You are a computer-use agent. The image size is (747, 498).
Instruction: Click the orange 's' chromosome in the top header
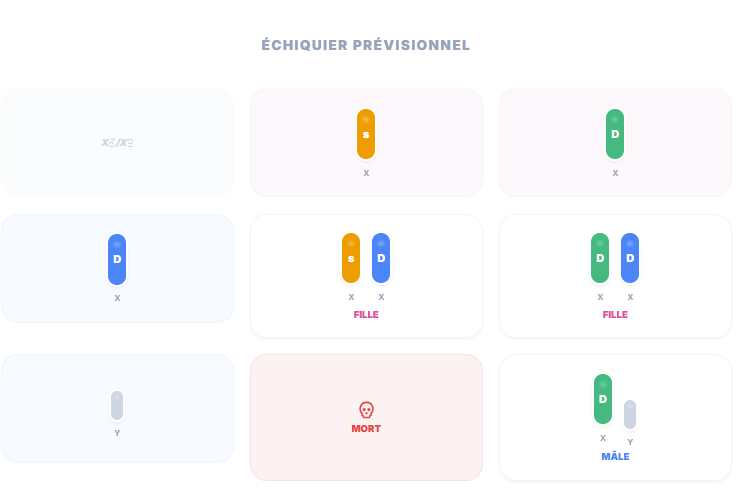click(366, 134)
